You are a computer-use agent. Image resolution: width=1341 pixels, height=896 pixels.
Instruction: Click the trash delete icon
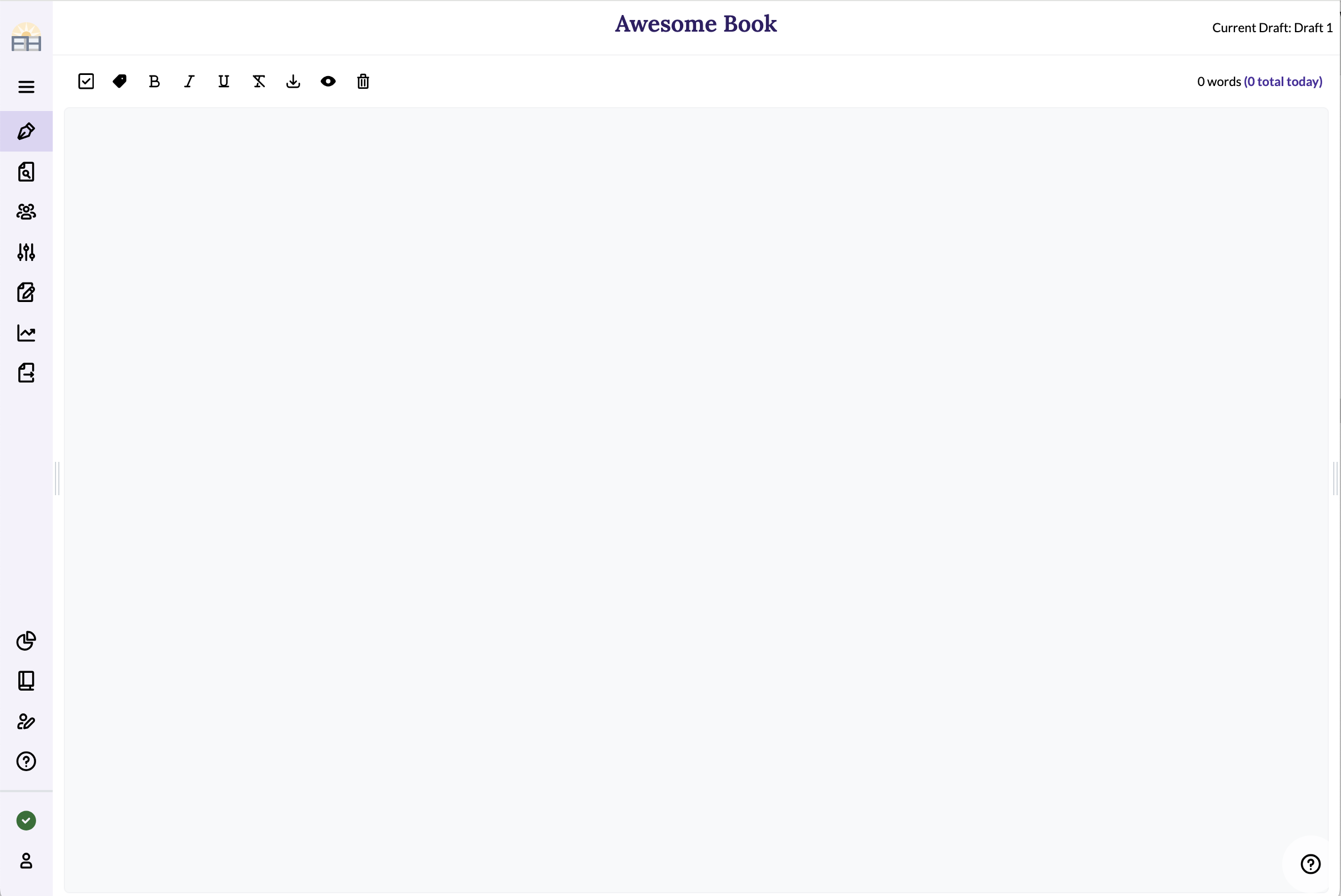click(363, 81)
